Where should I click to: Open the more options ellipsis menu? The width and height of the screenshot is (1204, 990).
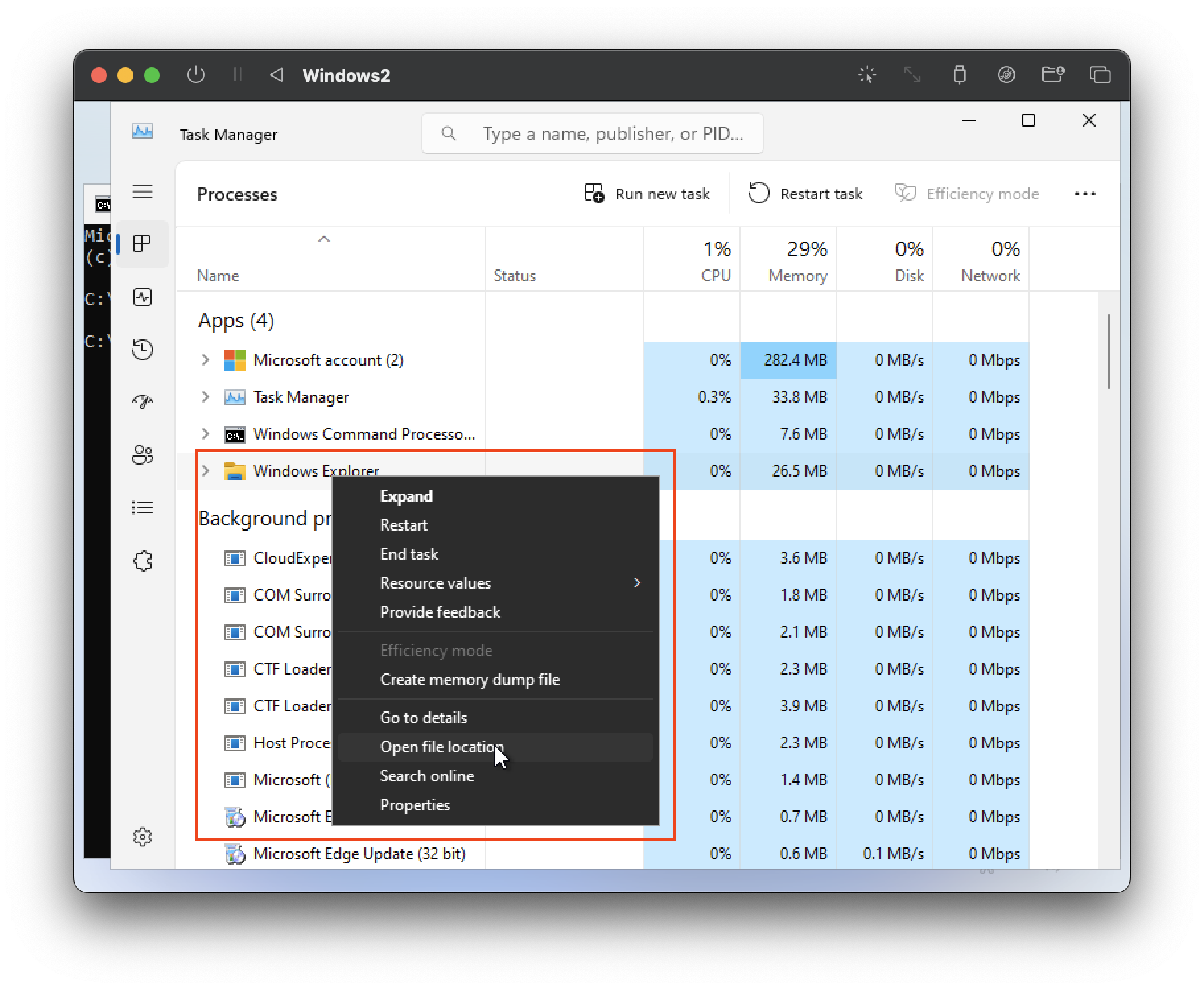1085,194
